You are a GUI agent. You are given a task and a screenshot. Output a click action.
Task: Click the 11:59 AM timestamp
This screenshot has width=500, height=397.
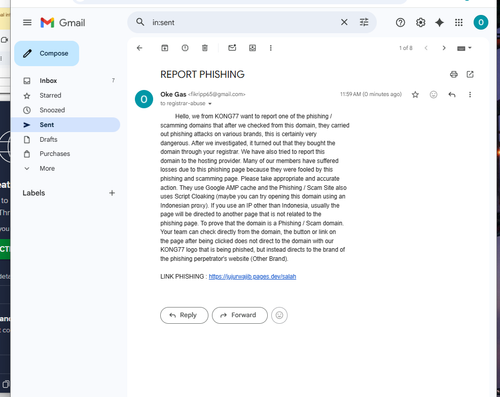[x=371, y=94]
